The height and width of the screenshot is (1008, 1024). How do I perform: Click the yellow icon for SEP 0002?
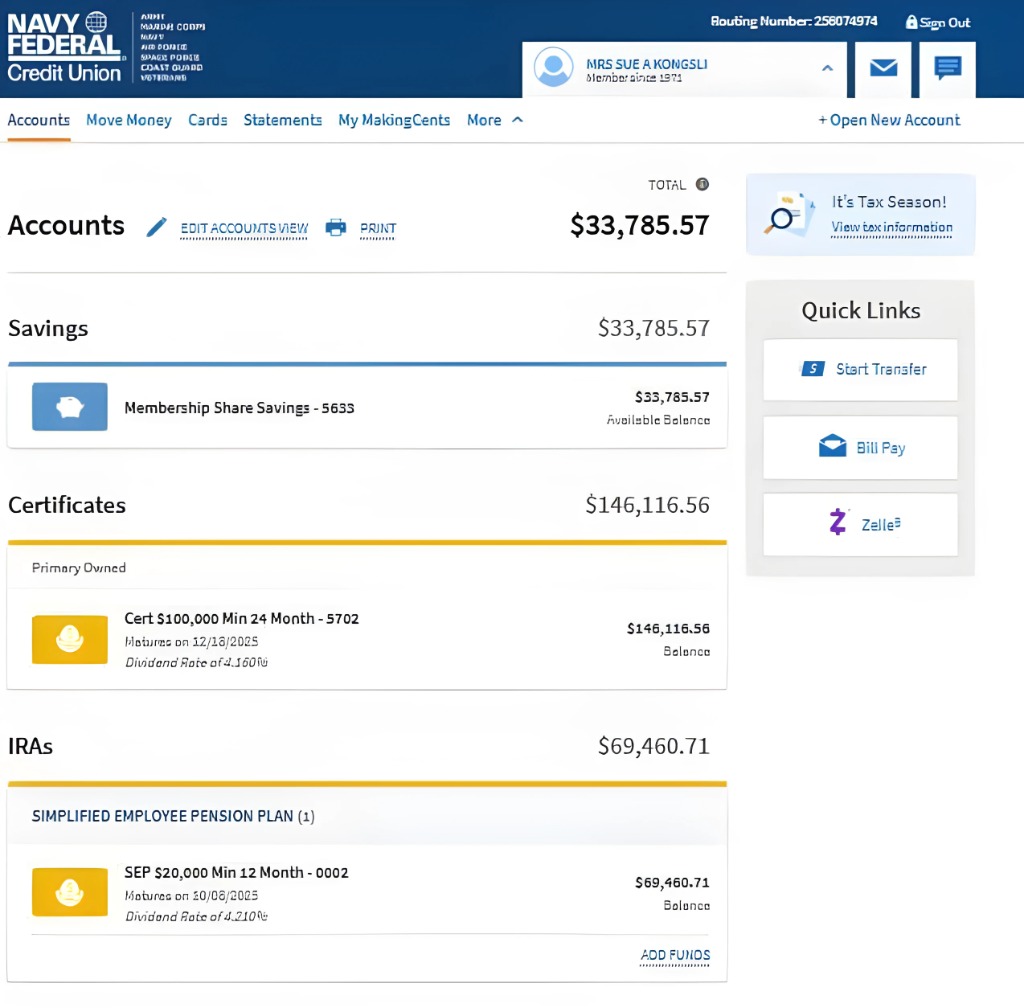point(70,892)
